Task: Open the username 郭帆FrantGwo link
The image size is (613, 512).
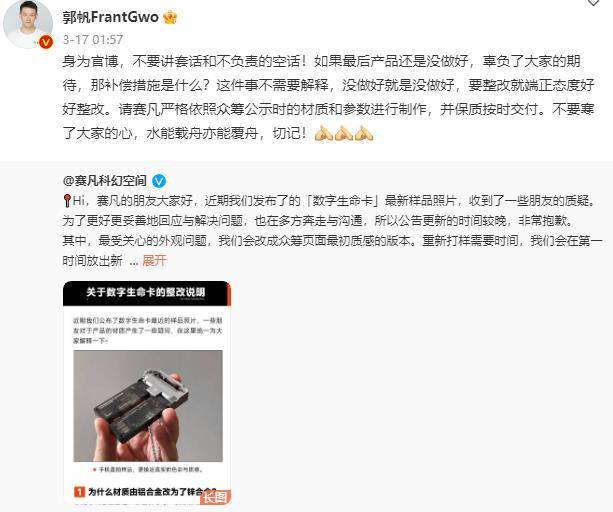Action: click(x=111, y=17)
